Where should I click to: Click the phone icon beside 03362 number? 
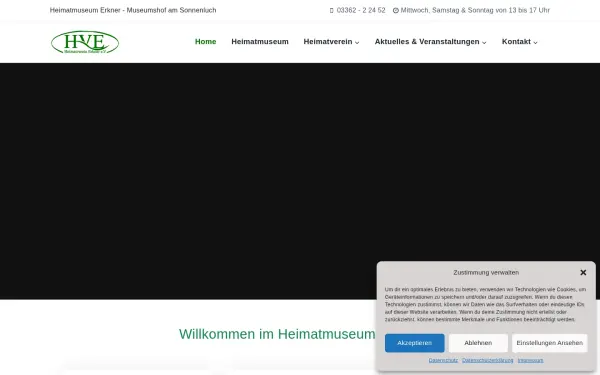click(332, 11)
